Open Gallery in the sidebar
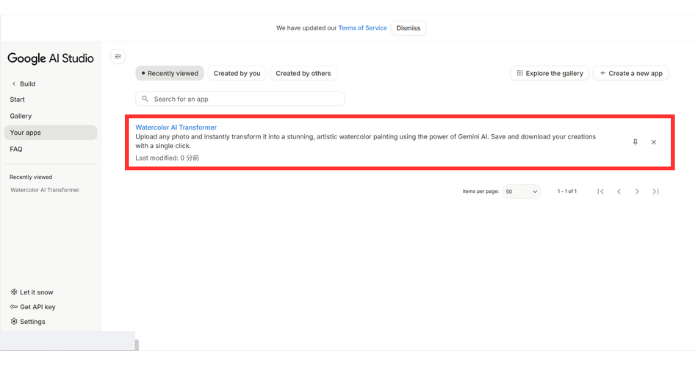The height and width of the screenshot is (365, 698). click(20, 116)
